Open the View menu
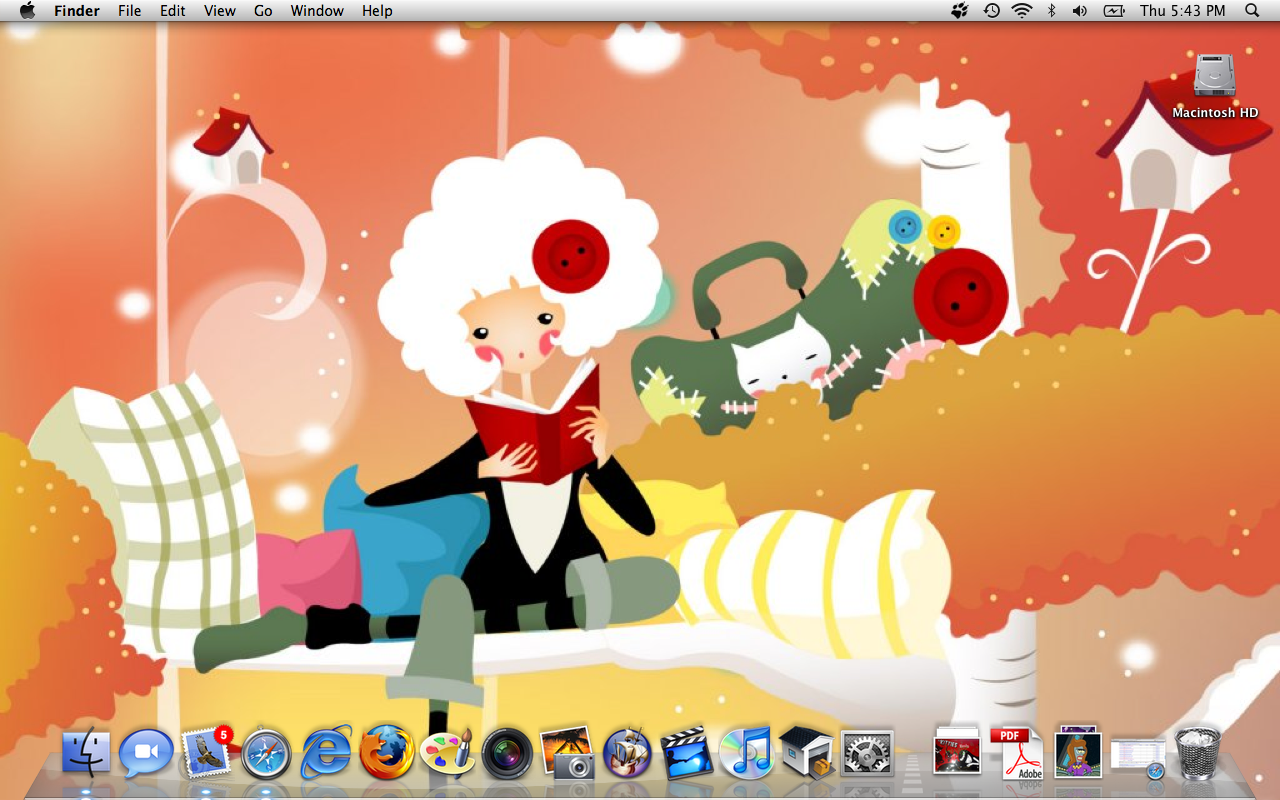The image size is (1280, 800). click(x=220, y=11)
